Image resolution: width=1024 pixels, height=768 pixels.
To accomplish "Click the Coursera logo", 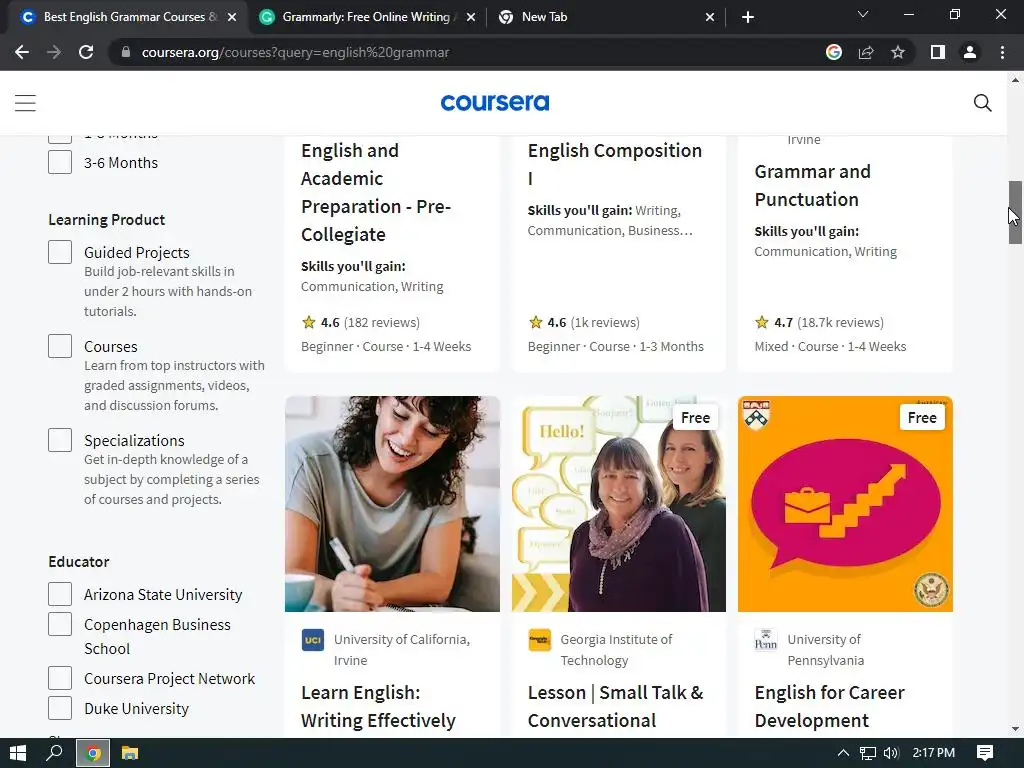I will (x=495, y=103).
